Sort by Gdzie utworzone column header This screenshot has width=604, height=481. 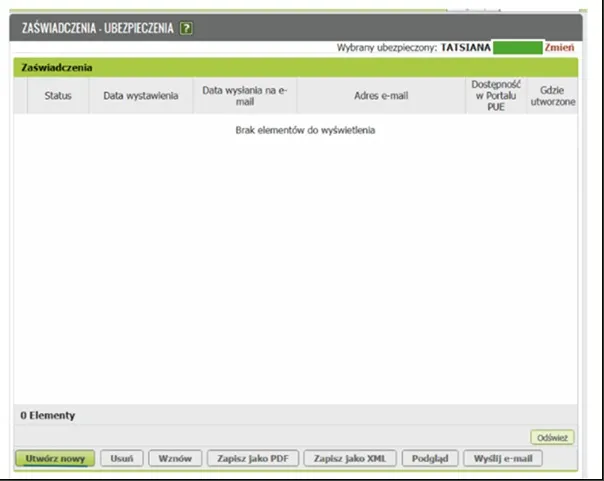[x=552, y=96]
